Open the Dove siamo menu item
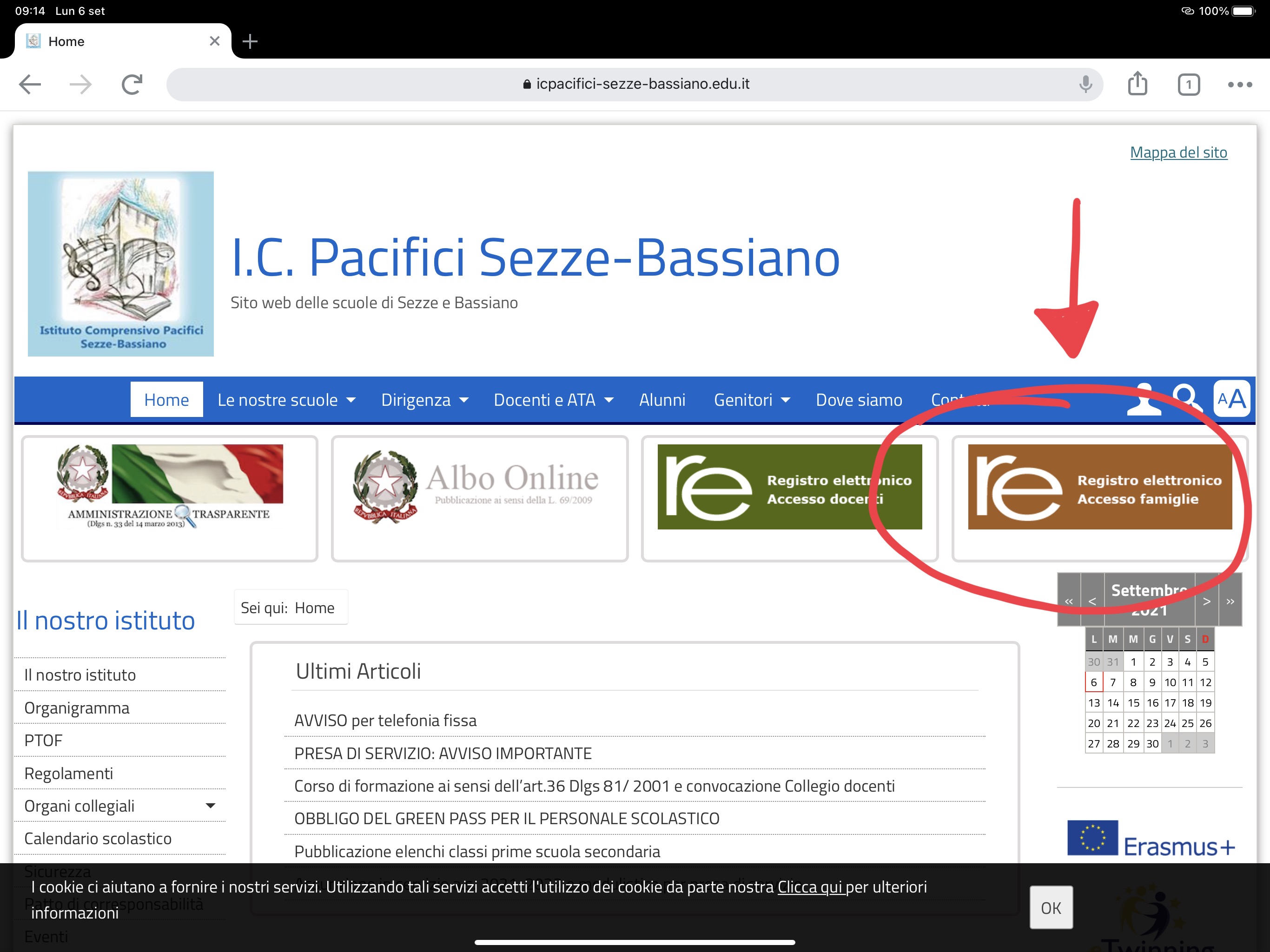This screenshot has height=952, width=1270. pos(859,400)
